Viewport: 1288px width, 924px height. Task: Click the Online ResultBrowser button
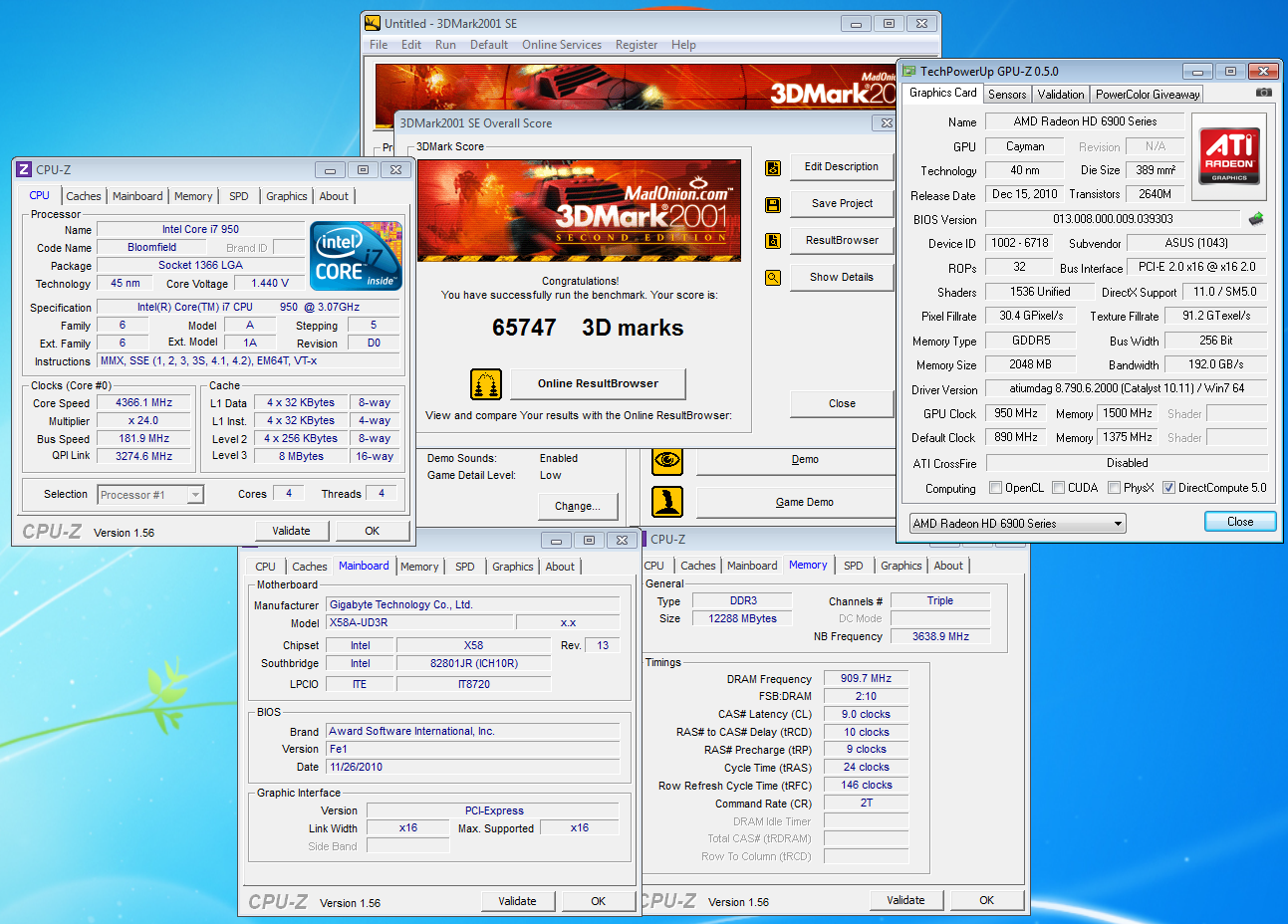coord(598,384)
